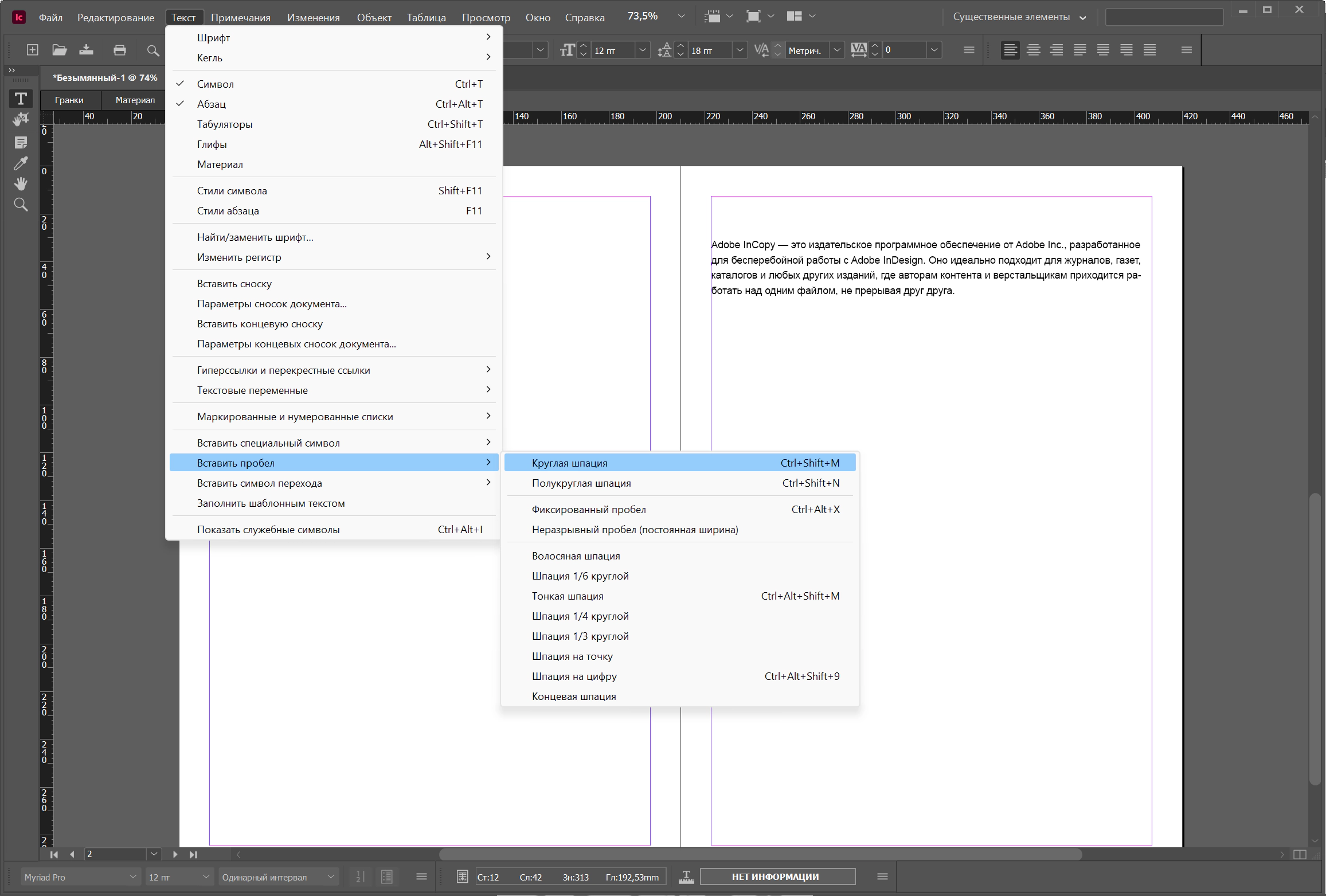
Task: Click the save document icon
Action: pyautogui.click(x=87, y=50)
